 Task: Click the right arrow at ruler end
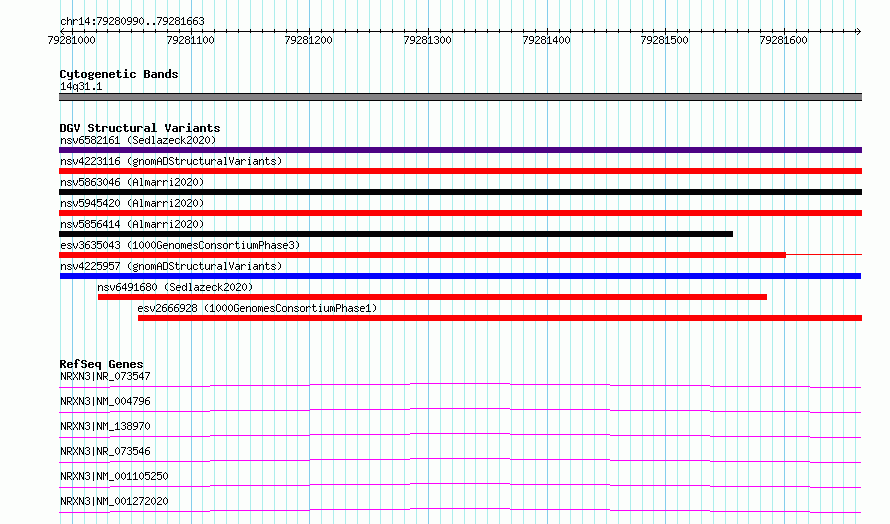(859, 31)
